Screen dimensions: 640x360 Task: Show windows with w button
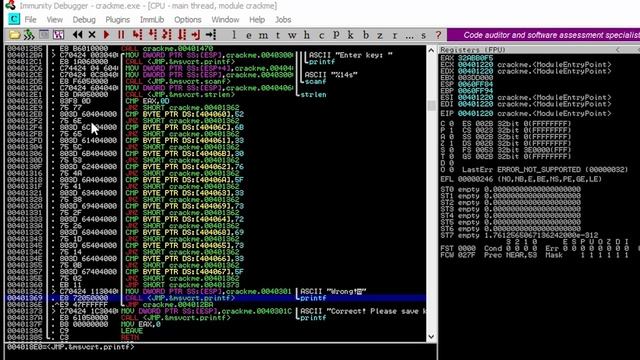[x=292, y=35]
